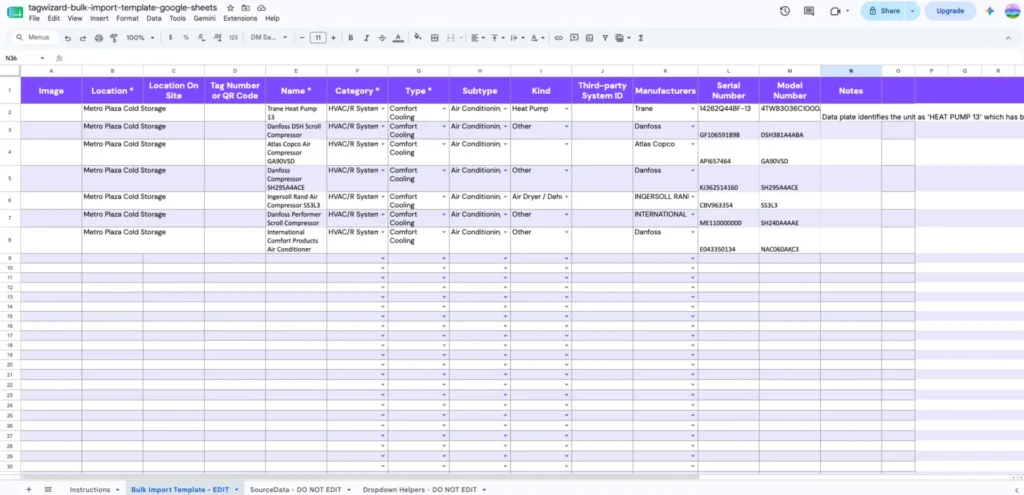Open the File menu
Viewport: 1024px width, 495px height.
[x=34, y=18]
